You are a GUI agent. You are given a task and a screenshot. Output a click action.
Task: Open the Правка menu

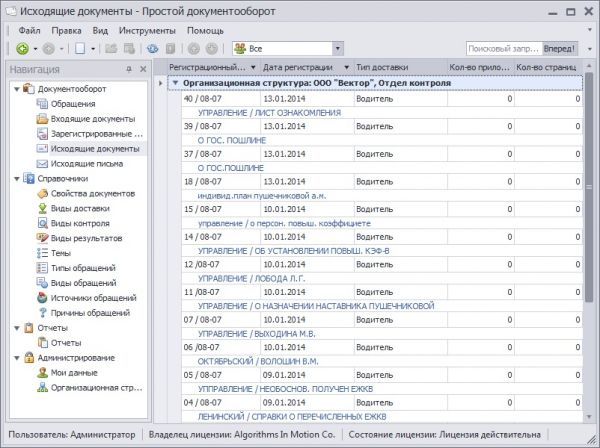[x=67, y=30]
